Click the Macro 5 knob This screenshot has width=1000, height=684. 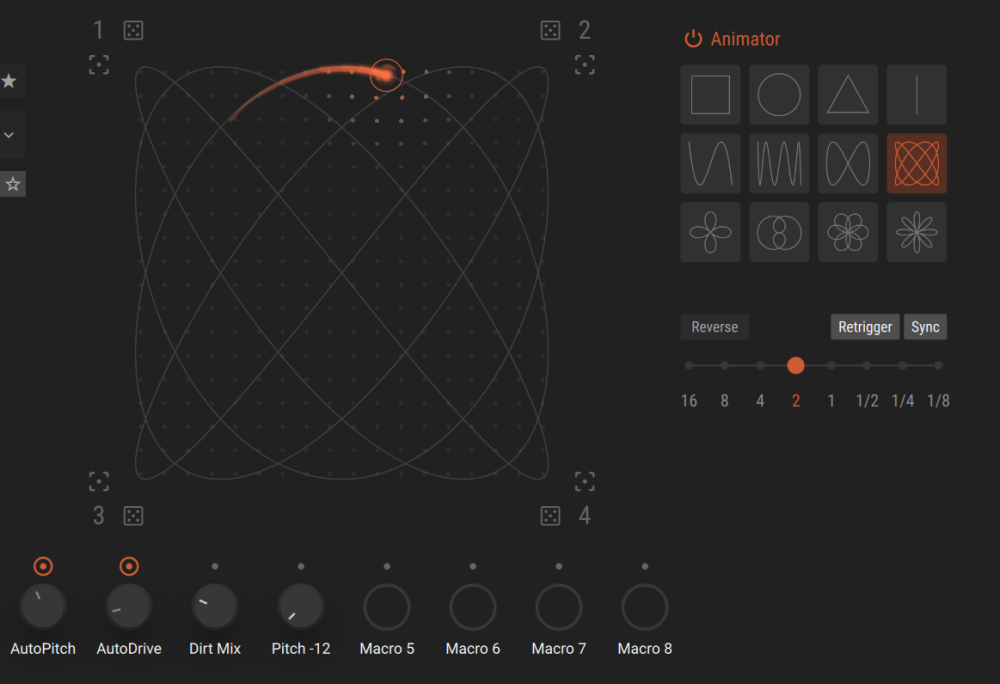(387, 607)
